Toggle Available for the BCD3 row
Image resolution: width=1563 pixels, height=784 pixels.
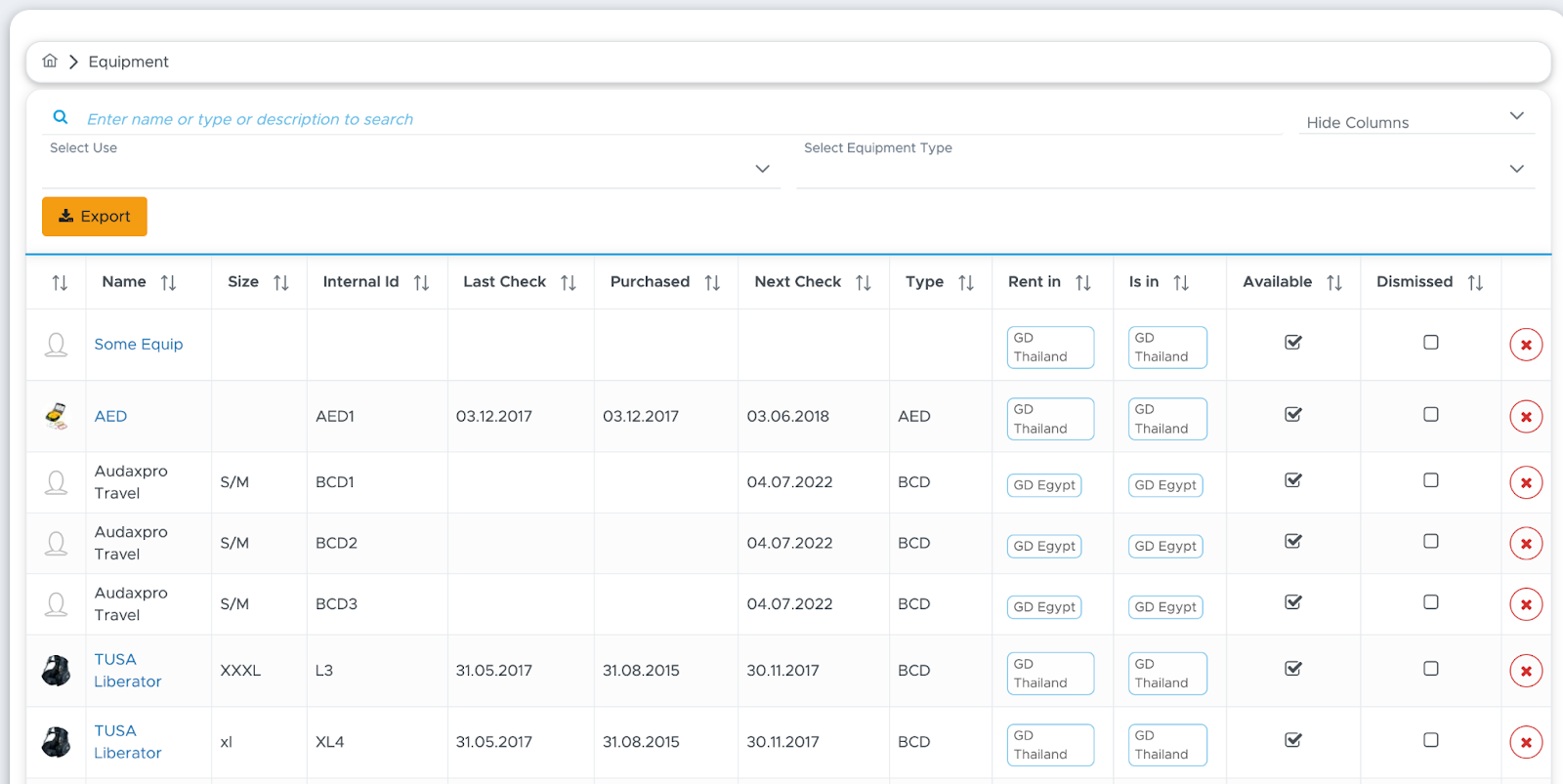point(1293,602)
